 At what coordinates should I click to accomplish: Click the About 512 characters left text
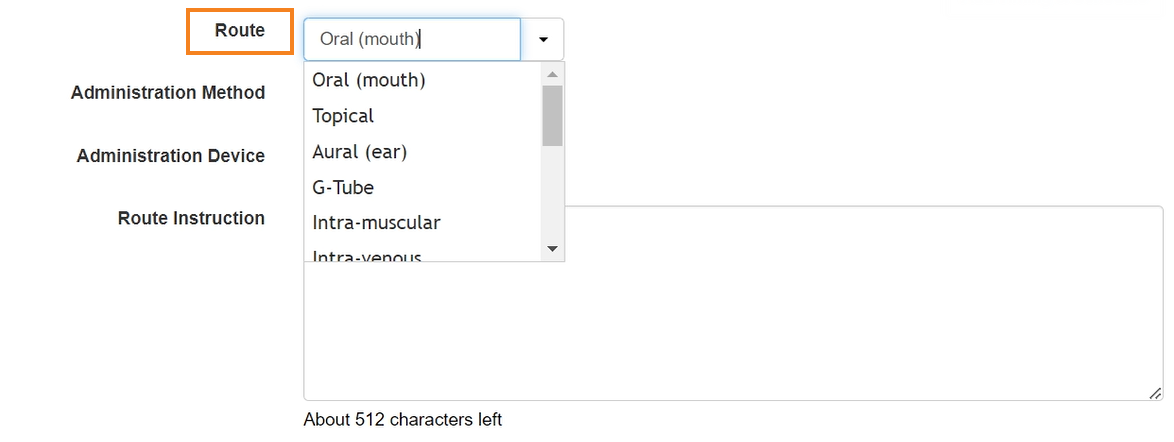pyautogui.click(x=403, y=420)
